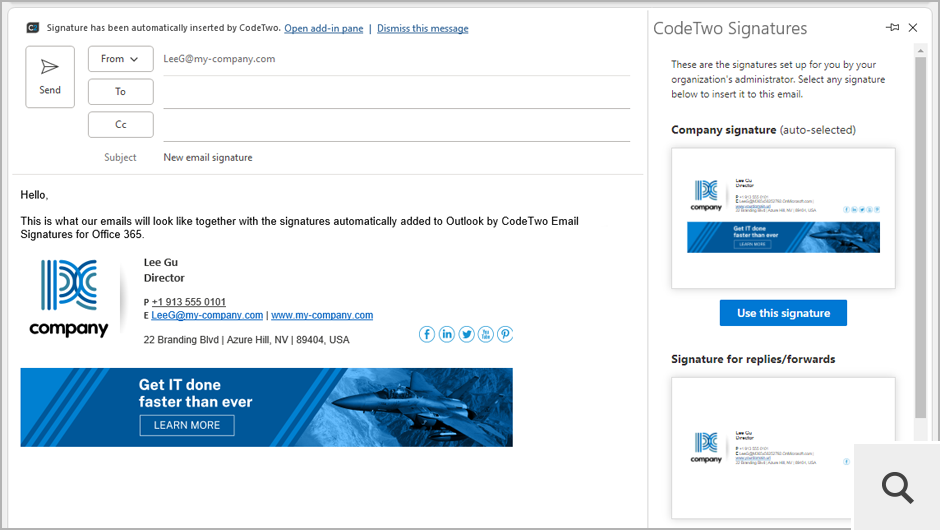The width and height of the screenshot is (940, 530).
Task: Click the LEARN MORE banner button
Action: click(x=187, y=425)
